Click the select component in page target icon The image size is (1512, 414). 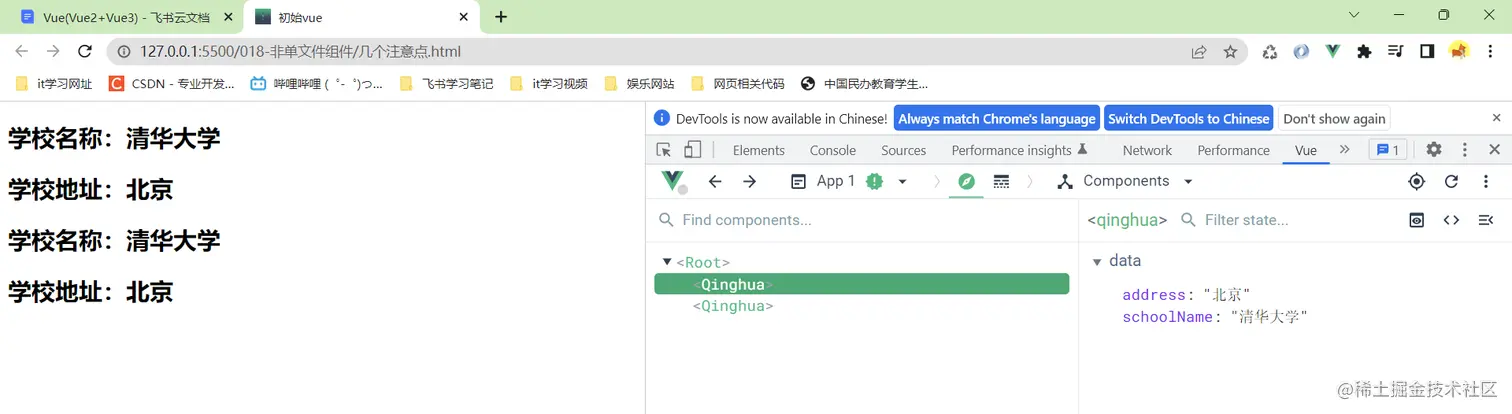pos(1416,181)
